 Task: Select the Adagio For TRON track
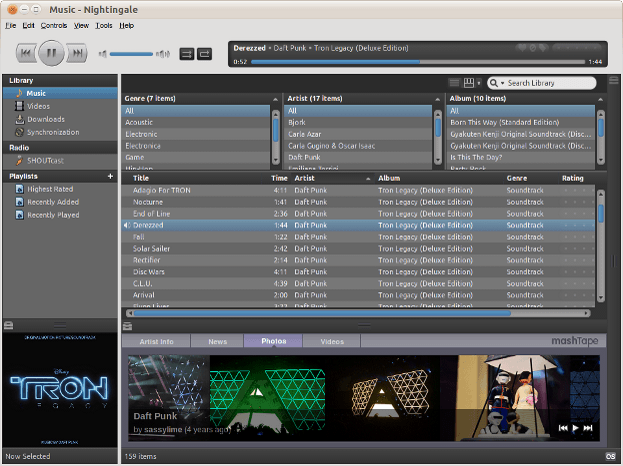358,190
